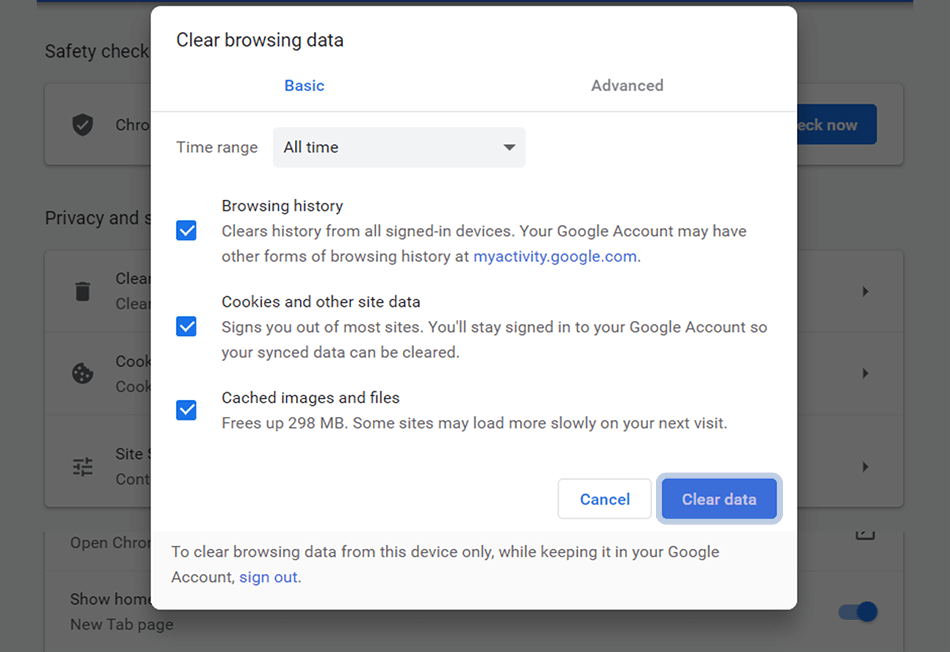This screenshot has width=950, height=652.
Task: Switch to the Advanced tab
Action: click(627, 85)
